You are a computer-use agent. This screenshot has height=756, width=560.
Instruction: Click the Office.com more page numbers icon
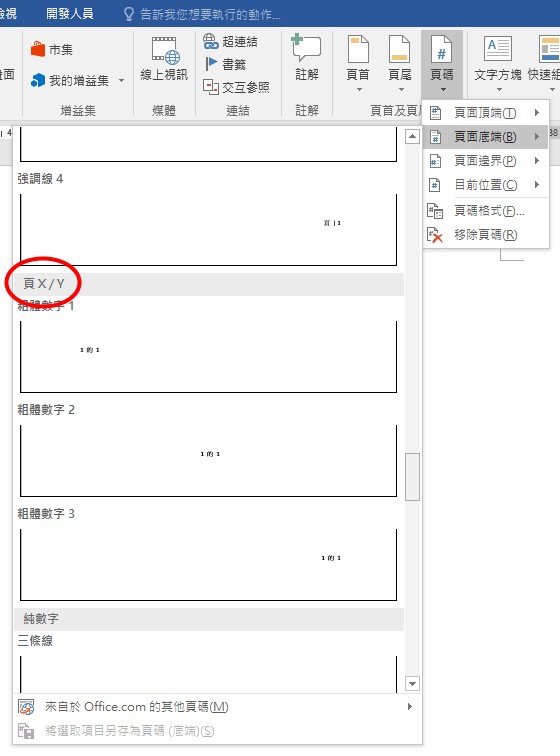tap(26, 707)
